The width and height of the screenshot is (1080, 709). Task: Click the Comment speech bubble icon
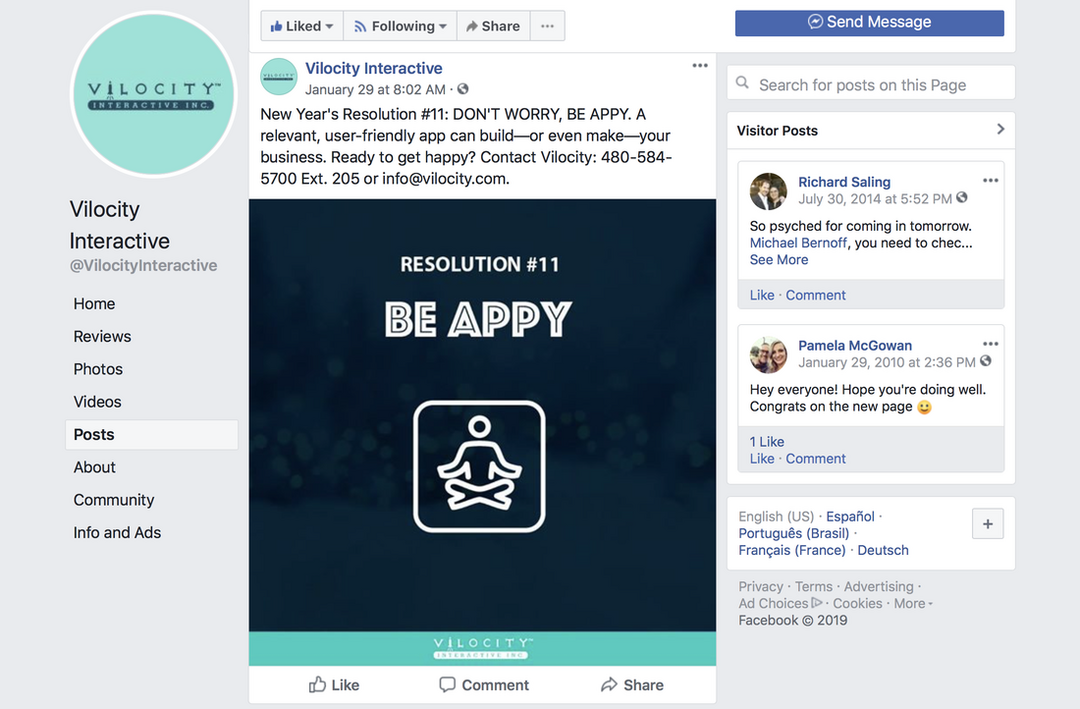(447, 684)
